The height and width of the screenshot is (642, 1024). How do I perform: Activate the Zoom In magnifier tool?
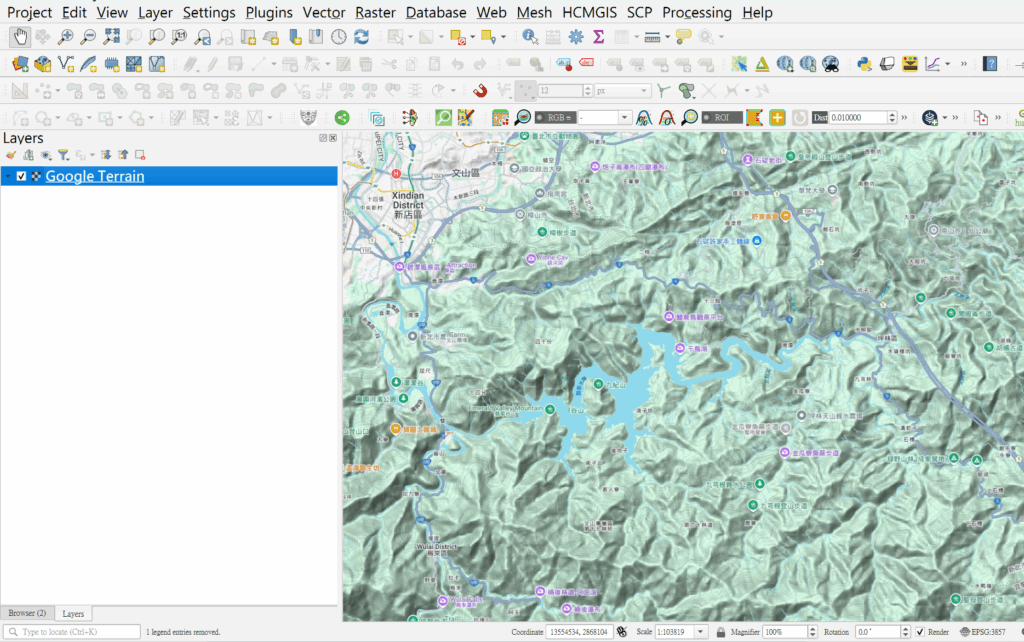coord(65,37)
